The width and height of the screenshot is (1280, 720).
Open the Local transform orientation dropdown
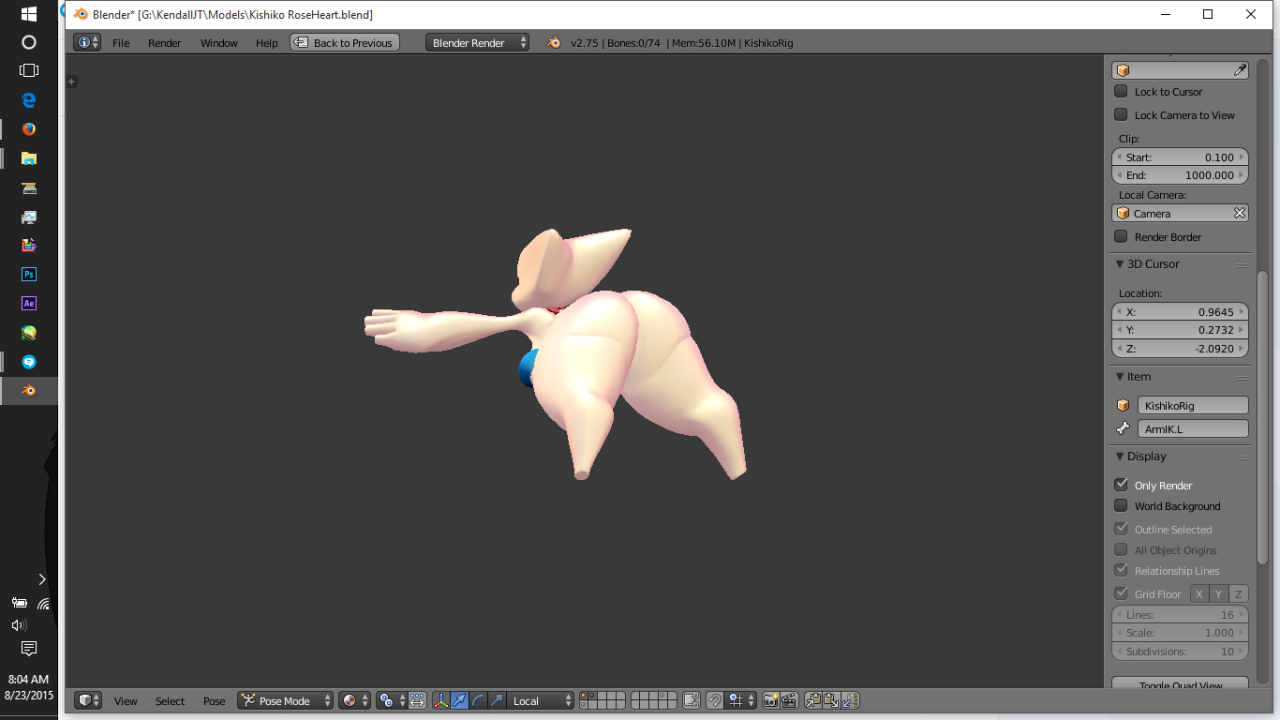542,701
